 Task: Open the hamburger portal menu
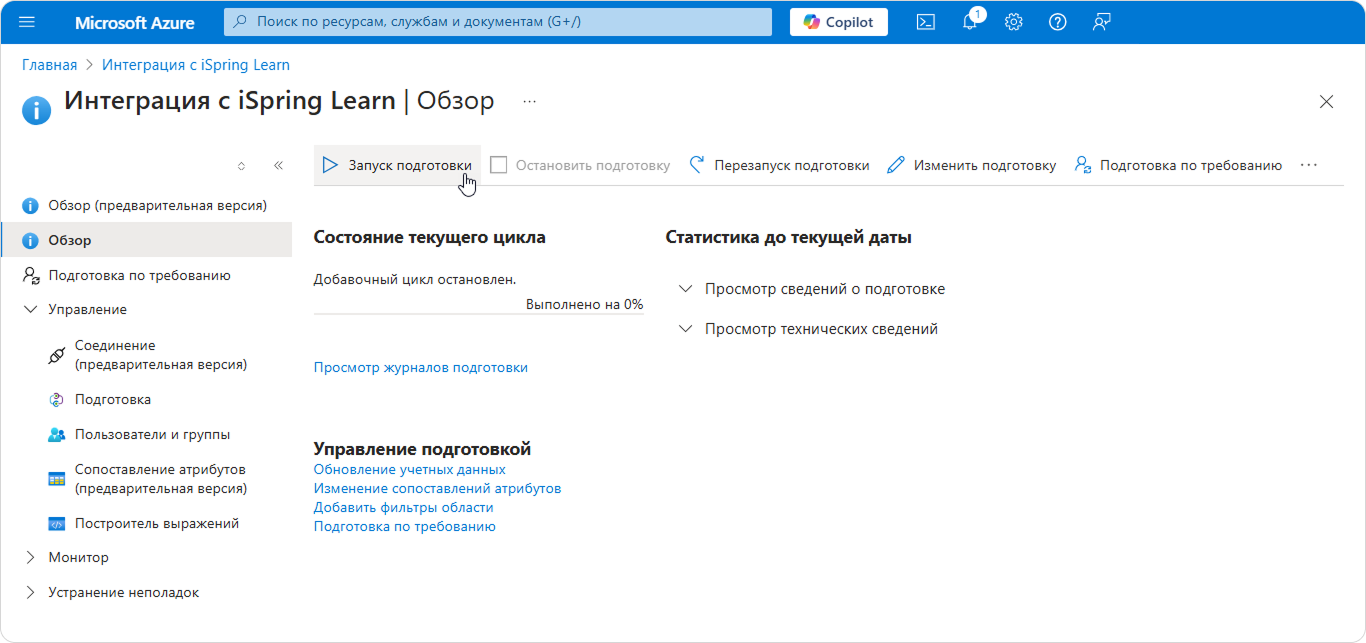coord(27,22)
